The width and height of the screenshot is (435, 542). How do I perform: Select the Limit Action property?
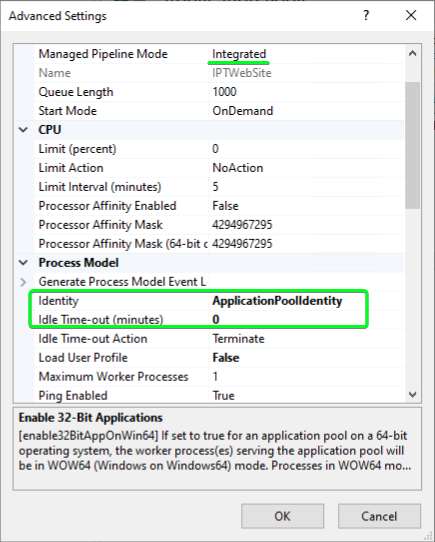pos(71,168)
